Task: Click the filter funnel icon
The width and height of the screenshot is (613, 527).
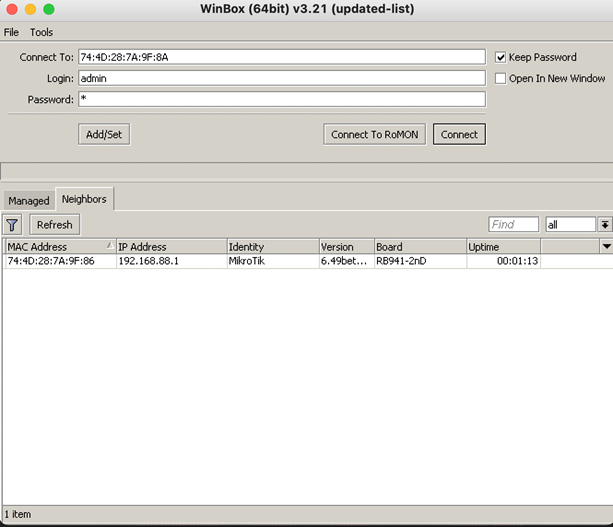Action: (x=12, y=225)
